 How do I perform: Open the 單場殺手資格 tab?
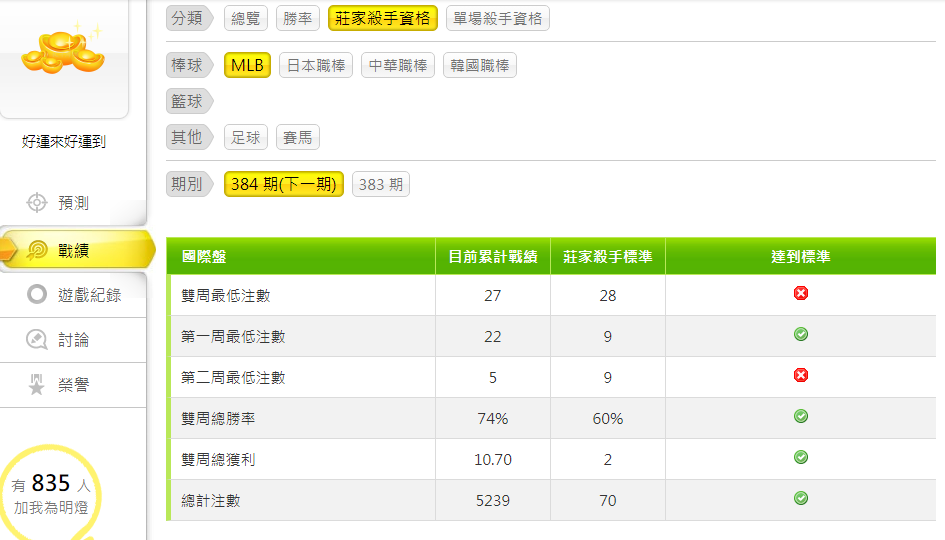498,18
